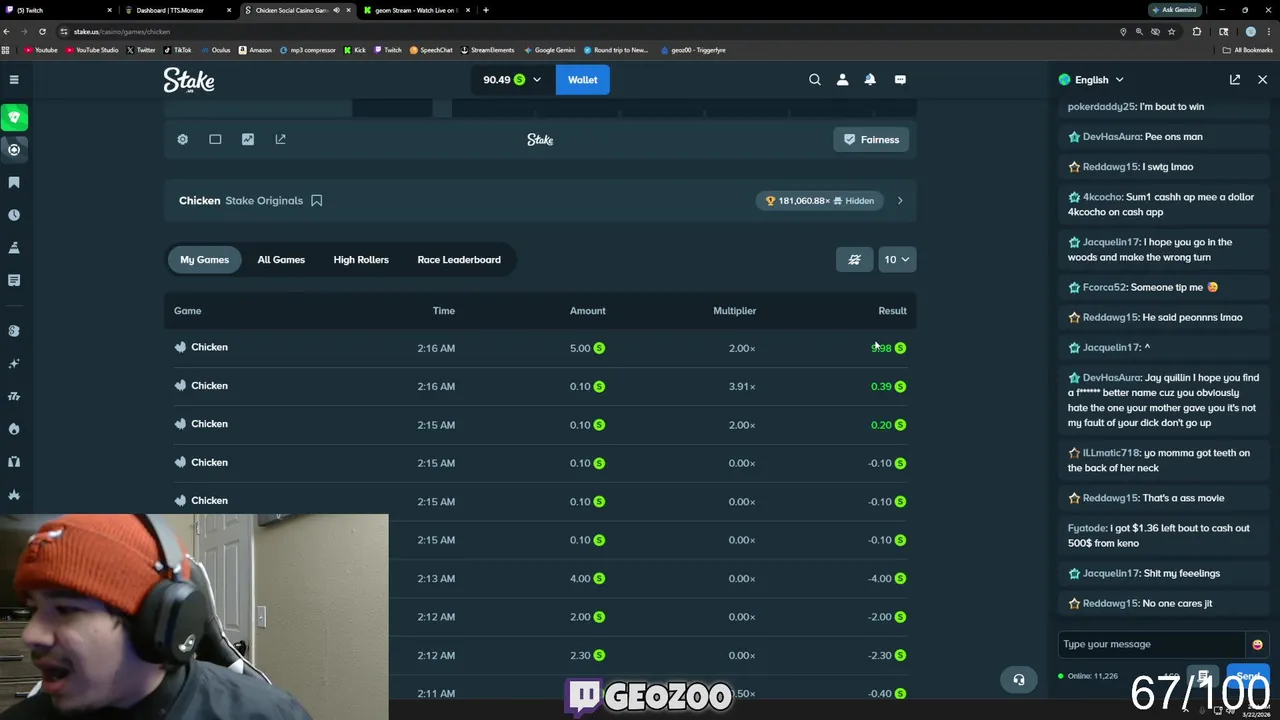Open the green Casino cards sidebar icon
Image resolution: width=1280 pixels, height=720 pixels.
coord(14,117)
